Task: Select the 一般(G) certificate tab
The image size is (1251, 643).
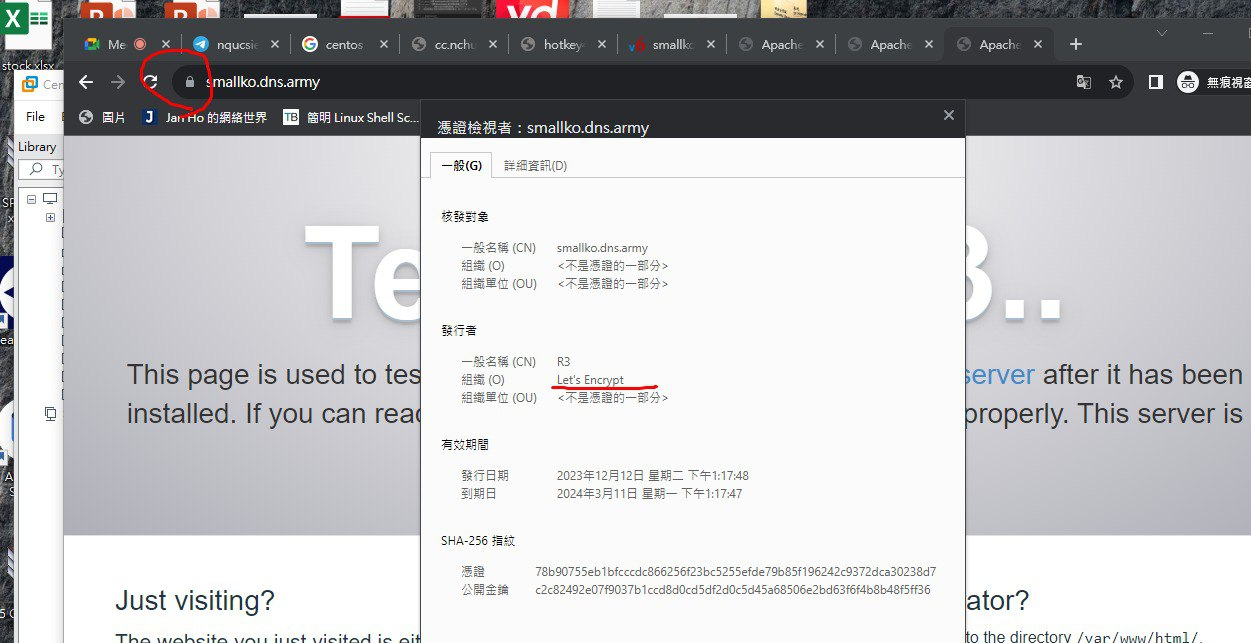Action: coord(462,165)
